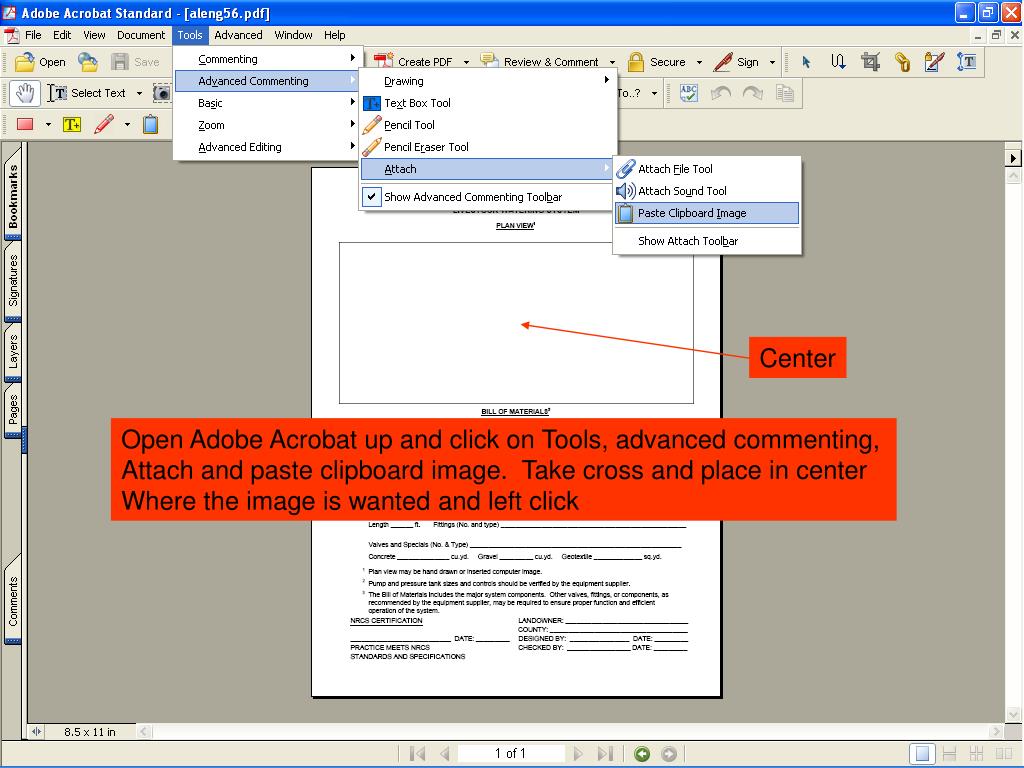Click the Sign pen icon
Image resolution: width=1024 pixels, height=768 pixels.
point(722,62)
